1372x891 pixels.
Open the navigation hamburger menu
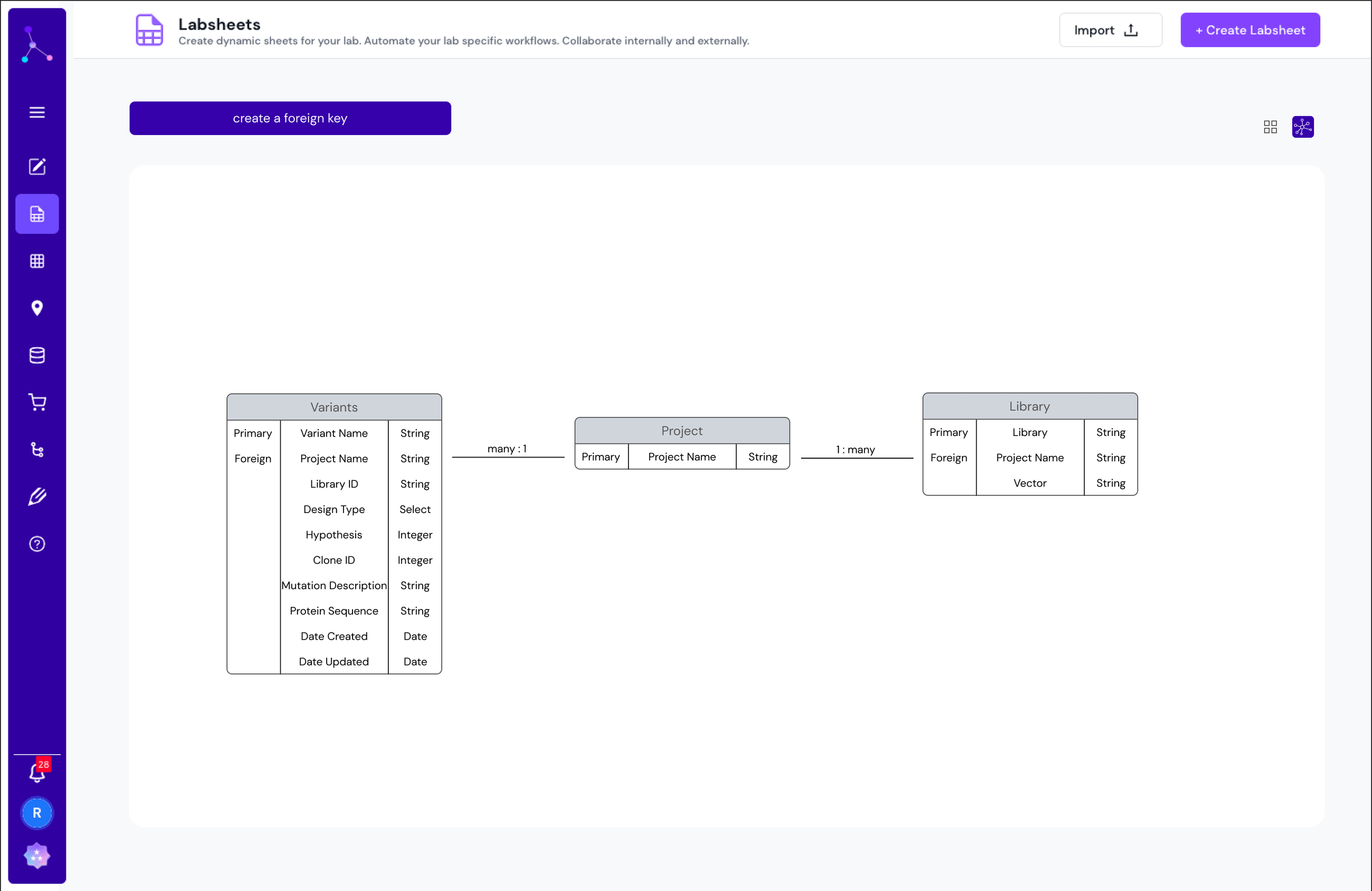[37, 112]
